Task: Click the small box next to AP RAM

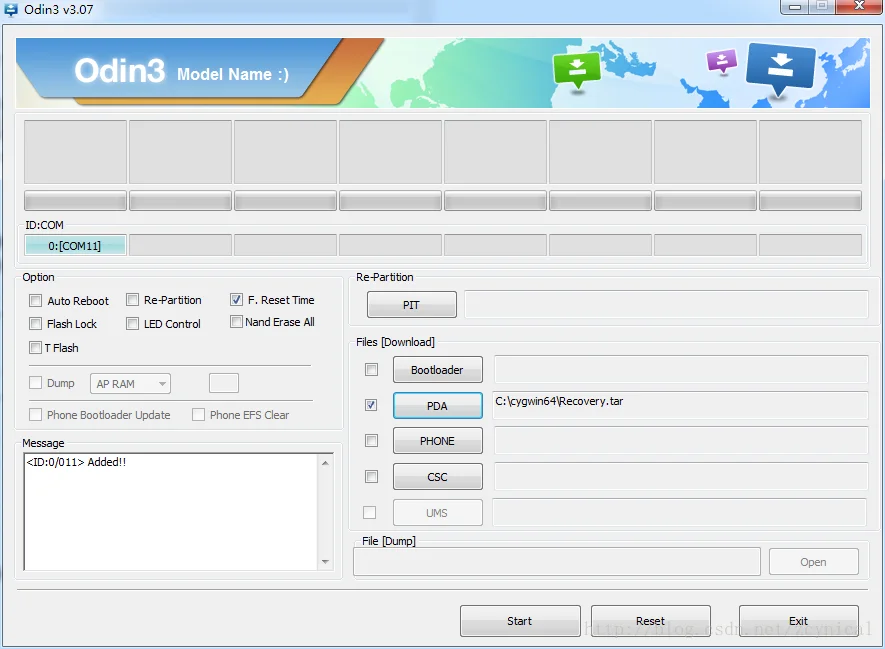Action: (224, 383)
